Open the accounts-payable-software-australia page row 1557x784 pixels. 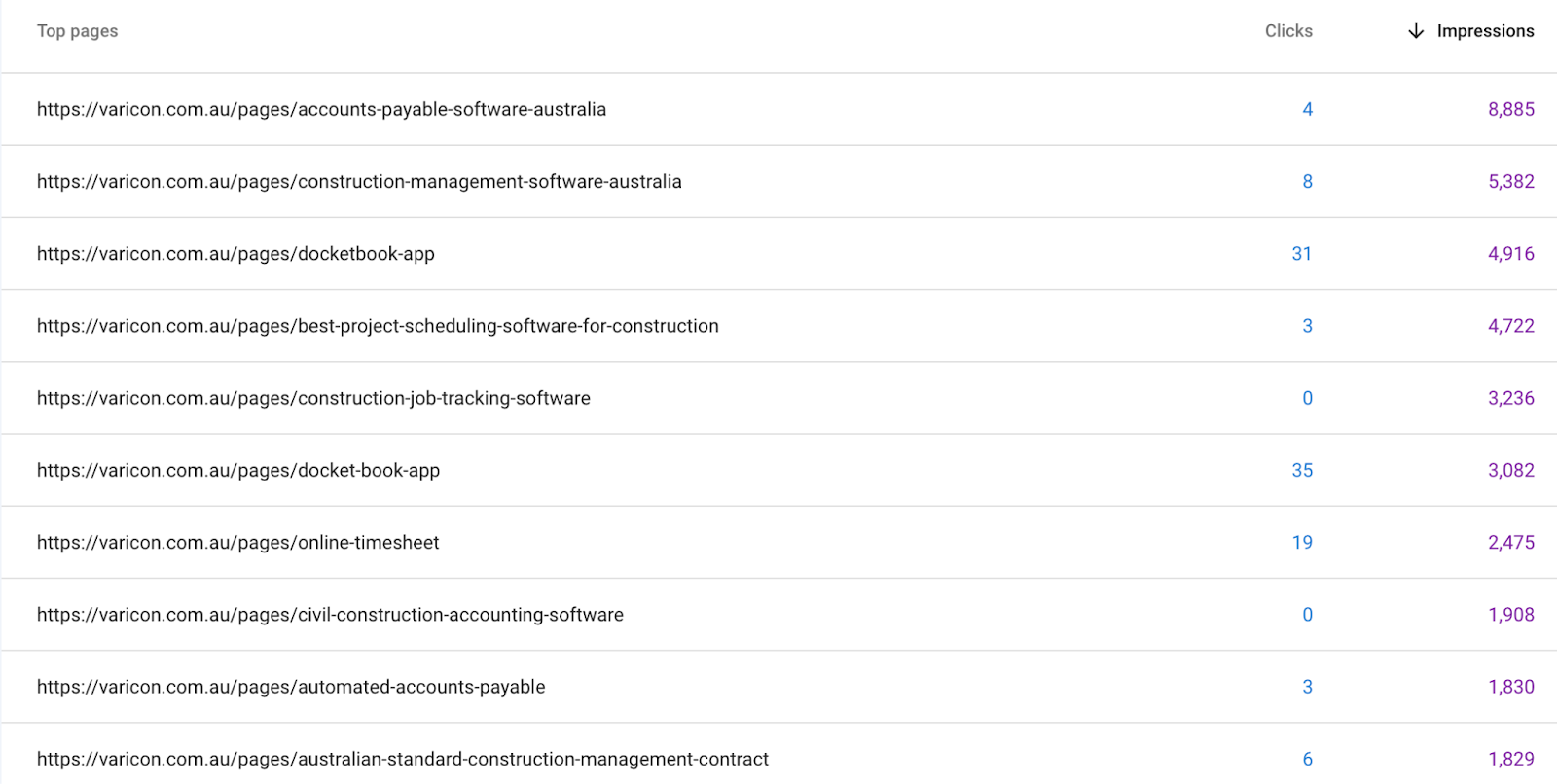(321, 109)
